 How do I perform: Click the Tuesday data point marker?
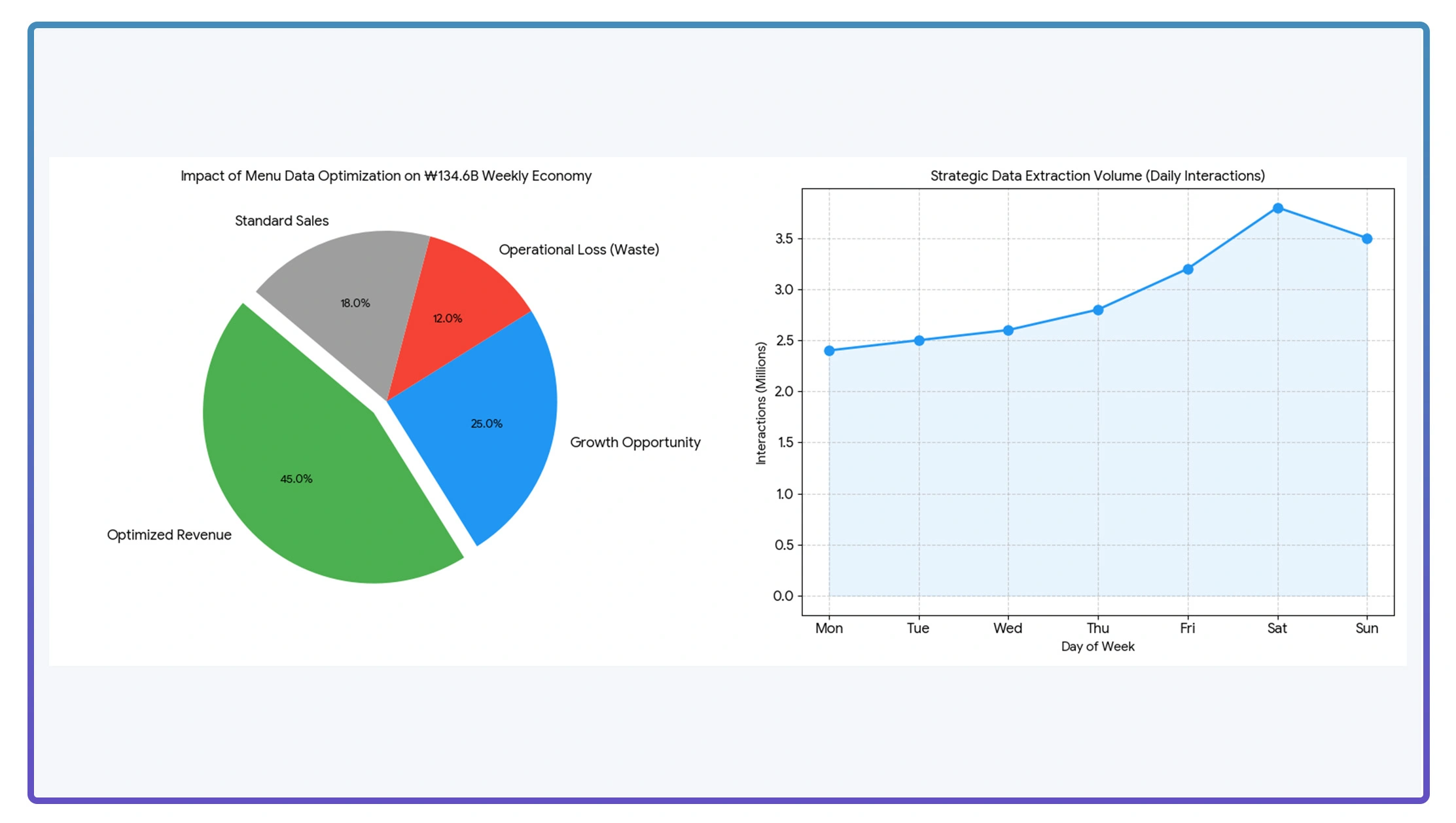pos(919,340)
